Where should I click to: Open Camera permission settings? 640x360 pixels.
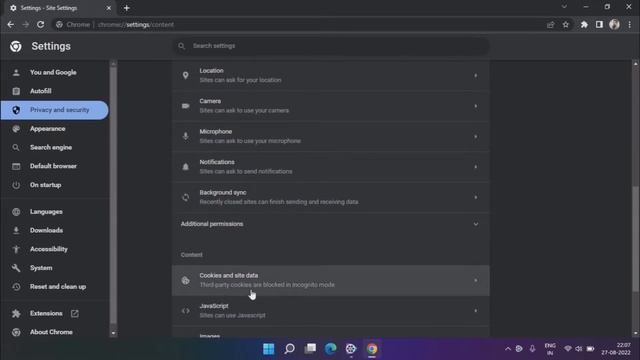pos(331,106)
